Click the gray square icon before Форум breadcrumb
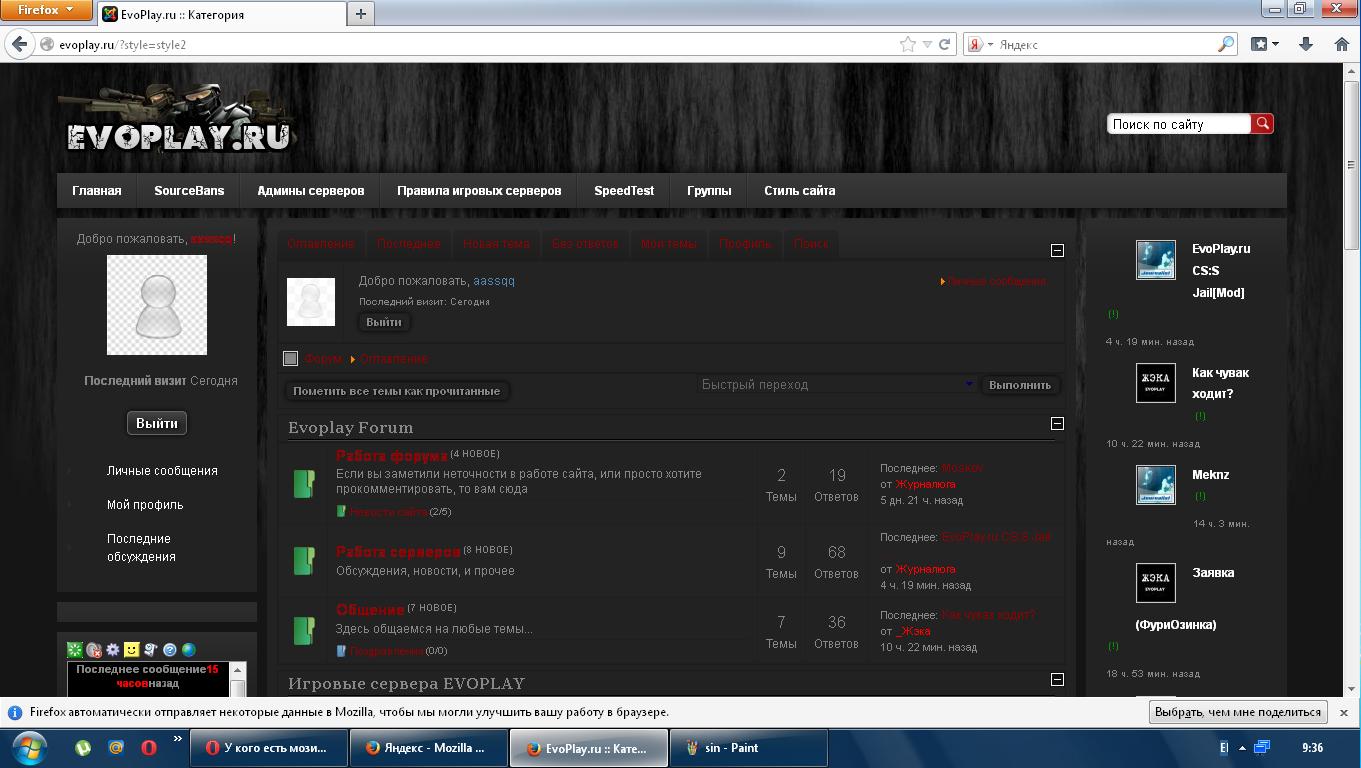The height and width of the screenshot is (768, 1361). (x=291, y=358)
